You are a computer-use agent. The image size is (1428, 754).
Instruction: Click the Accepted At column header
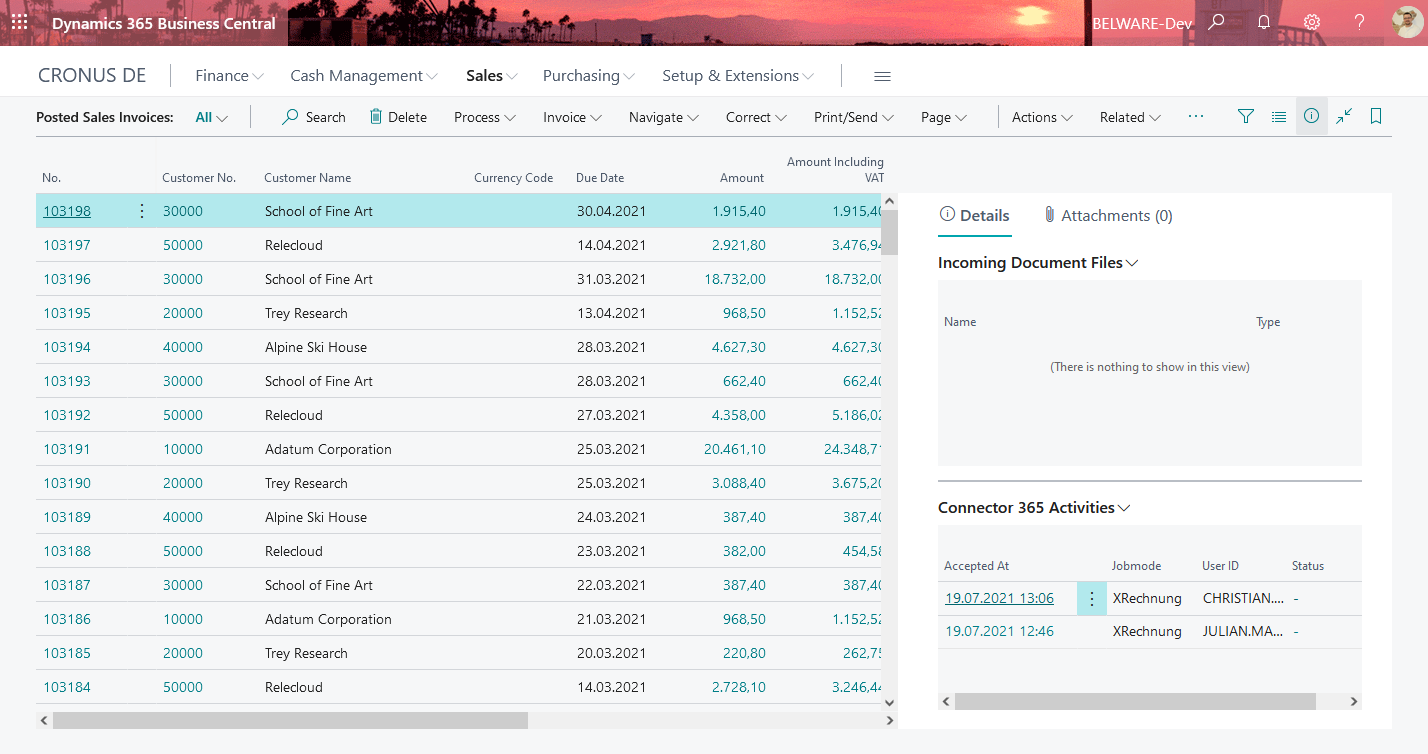pyautogui.click(x=977, y=566)
